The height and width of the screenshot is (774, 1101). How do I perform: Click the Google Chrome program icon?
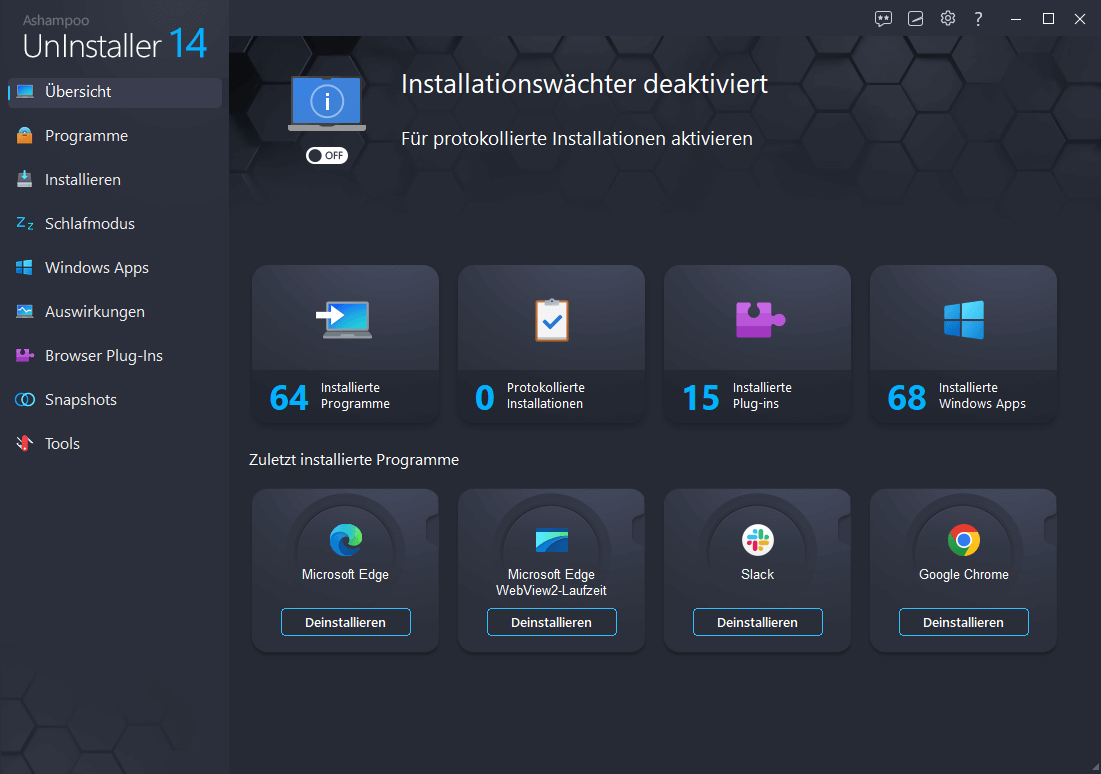pos(963,541)
